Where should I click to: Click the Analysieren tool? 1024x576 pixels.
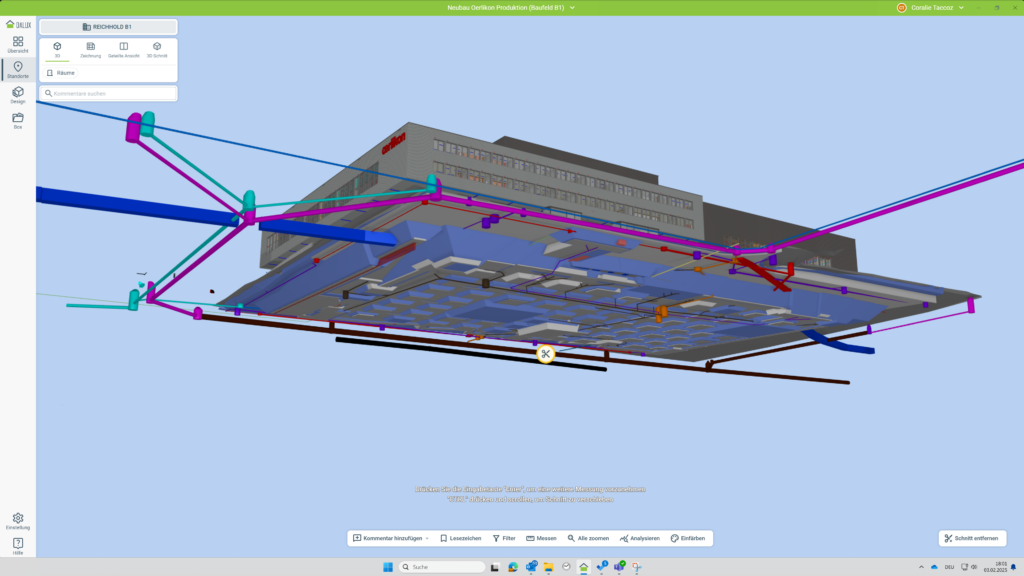[639, 538]
